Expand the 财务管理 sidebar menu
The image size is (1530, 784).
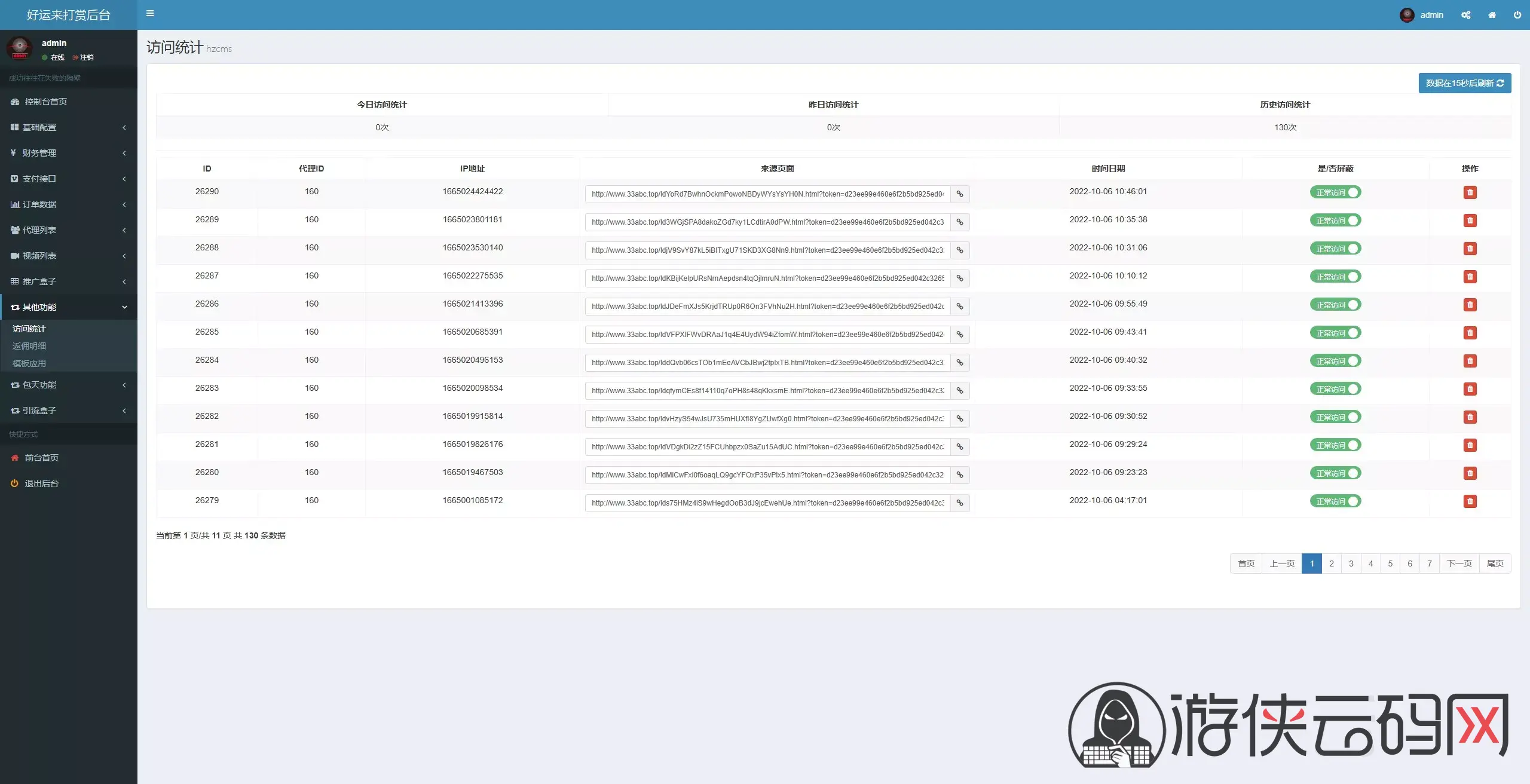(x=69, y=153)
